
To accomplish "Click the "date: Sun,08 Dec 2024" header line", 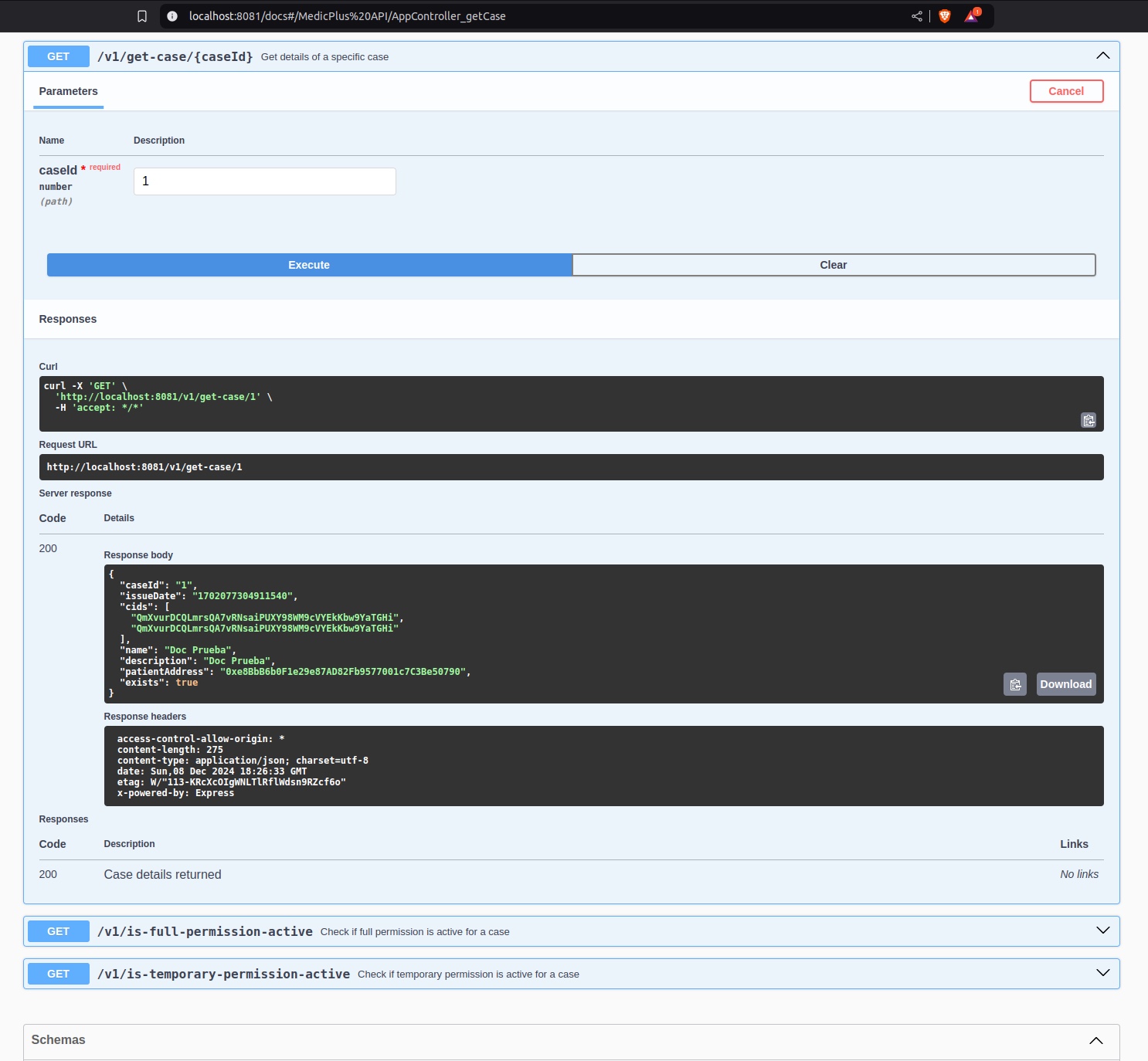I will (x=212, y=771).
